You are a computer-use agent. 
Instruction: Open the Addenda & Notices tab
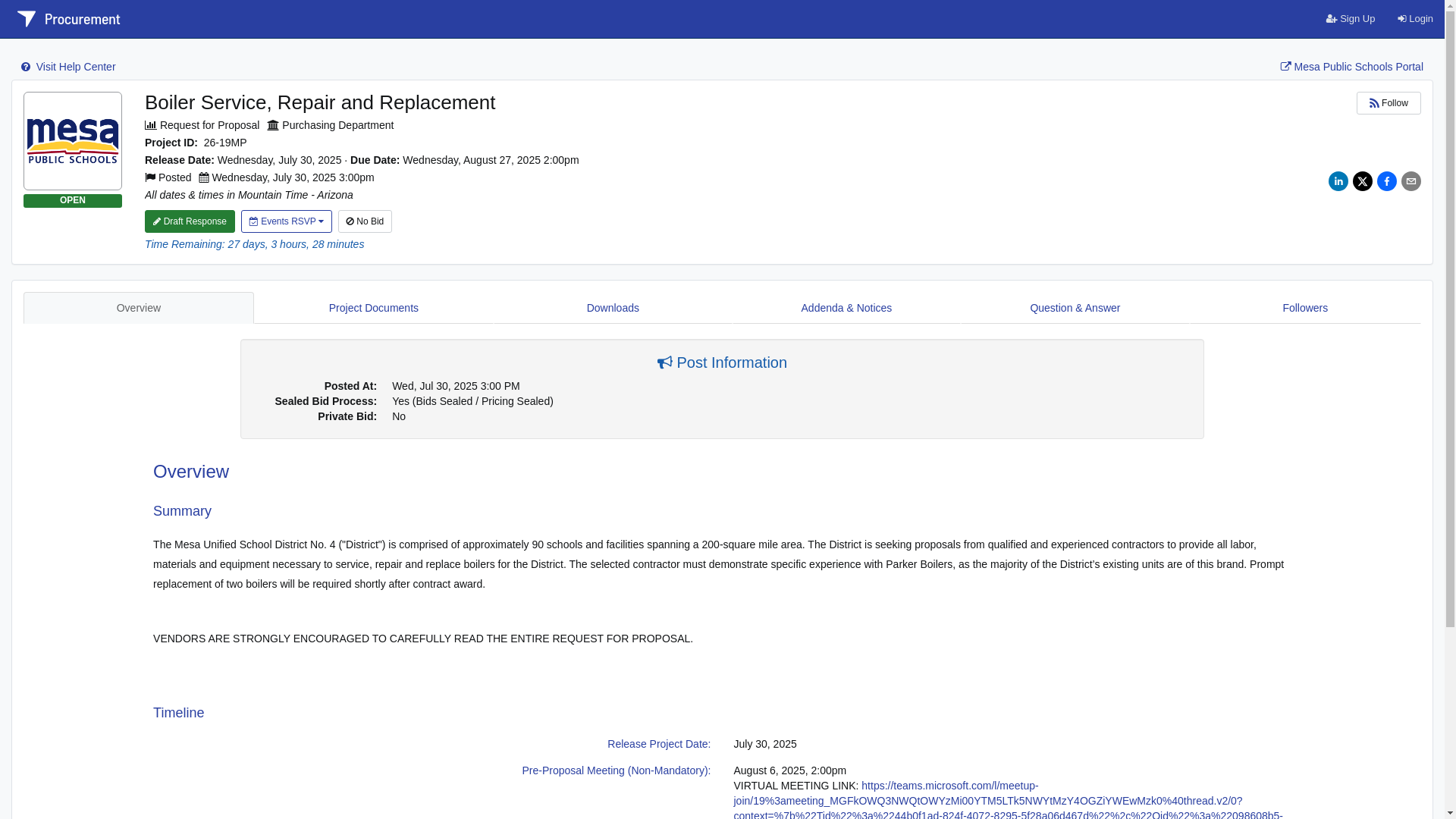coord(846,308)
